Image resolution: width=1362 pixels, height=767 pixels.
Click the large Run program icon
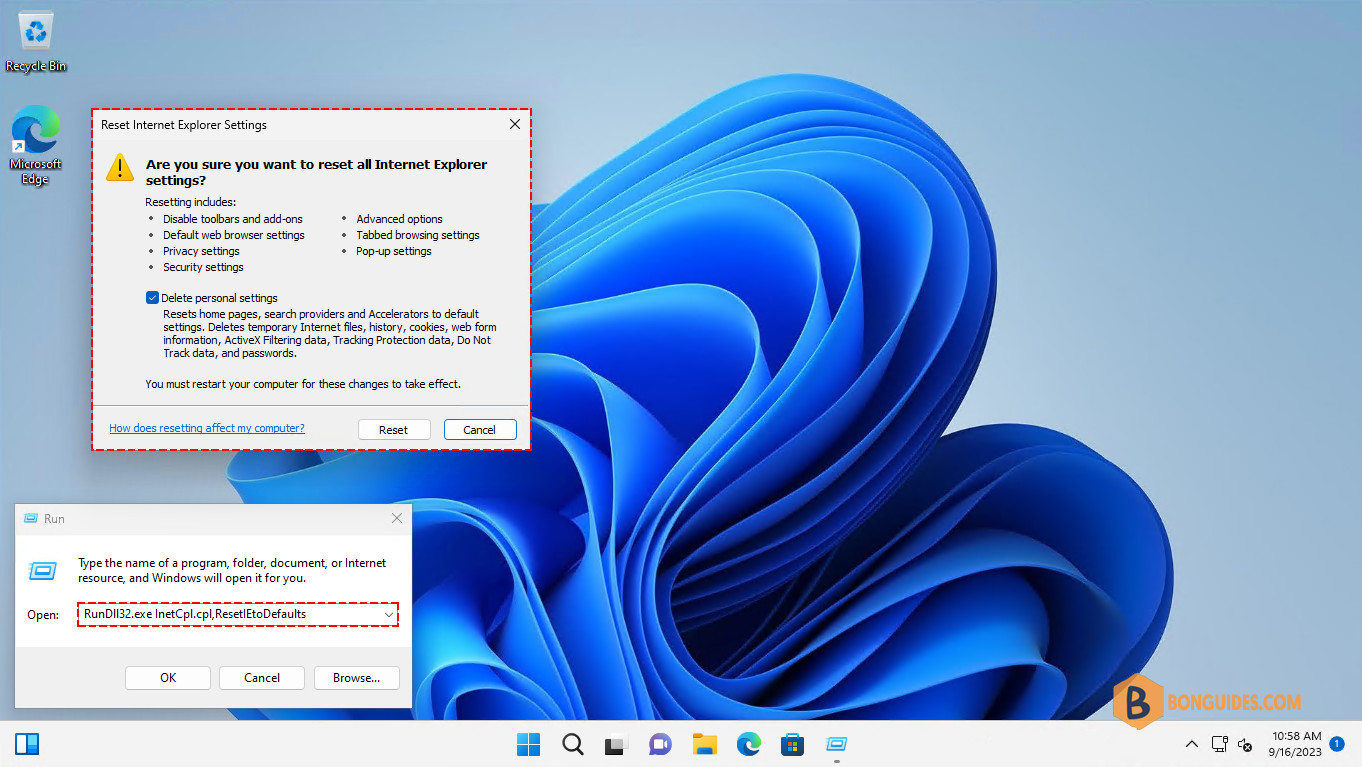(x=43, y=570)
